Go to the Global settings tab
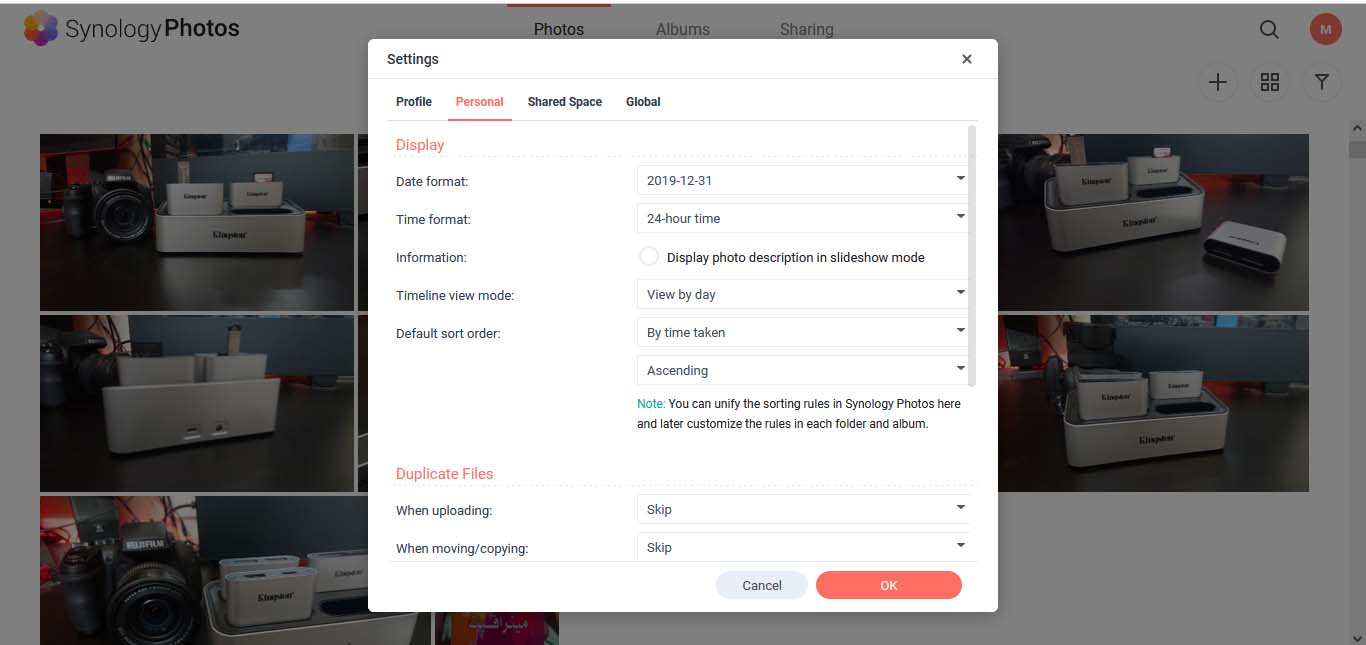Screen dimensions: 1366x645 [x=643, y=102]
